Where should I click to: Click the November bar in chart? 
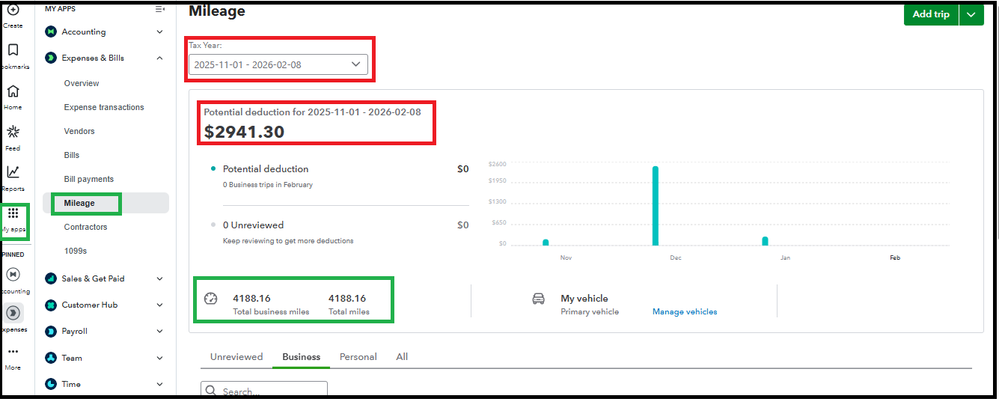545,242
